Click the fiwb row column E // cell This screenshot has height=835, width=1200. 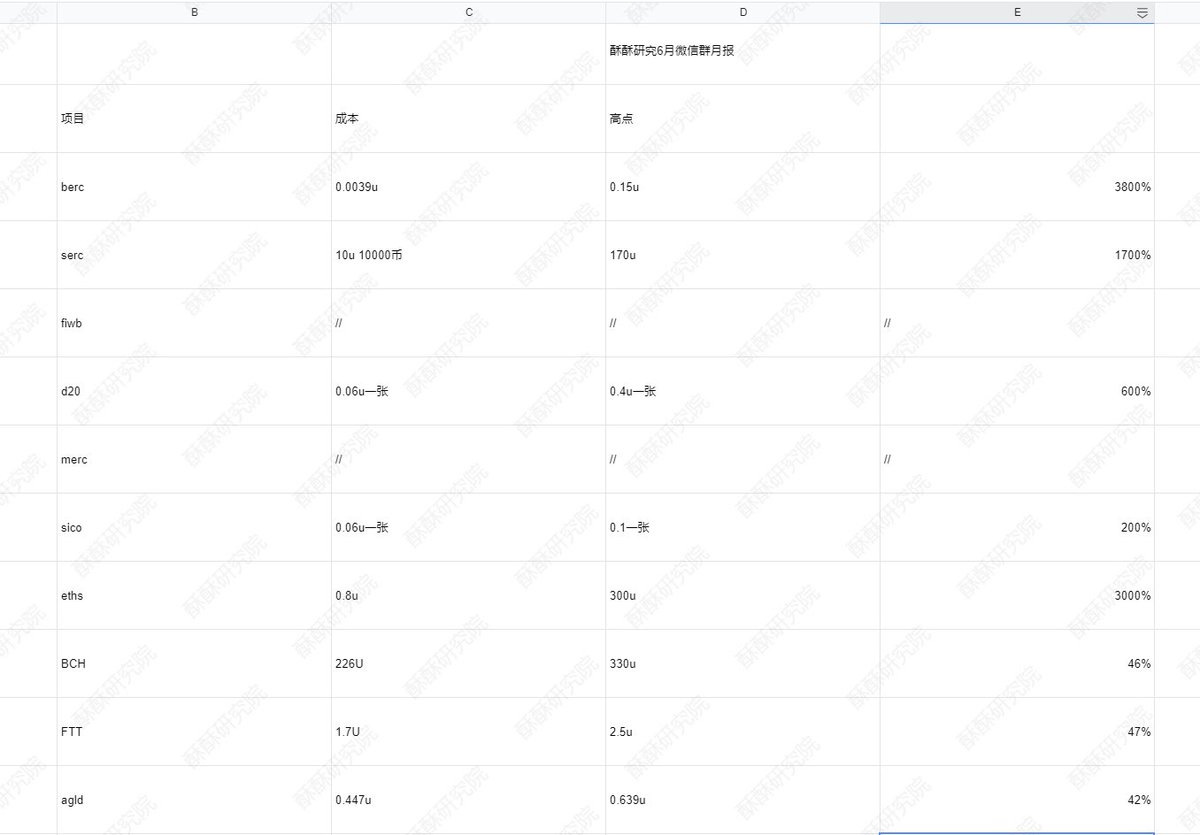tap(1017, 323)
